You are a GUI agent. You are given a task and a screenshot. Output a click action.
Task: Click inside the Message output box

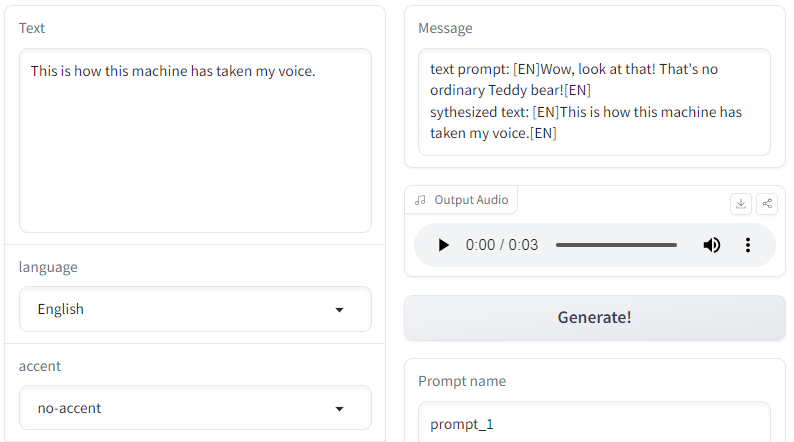pyautogui.click(x=594, y=102)
